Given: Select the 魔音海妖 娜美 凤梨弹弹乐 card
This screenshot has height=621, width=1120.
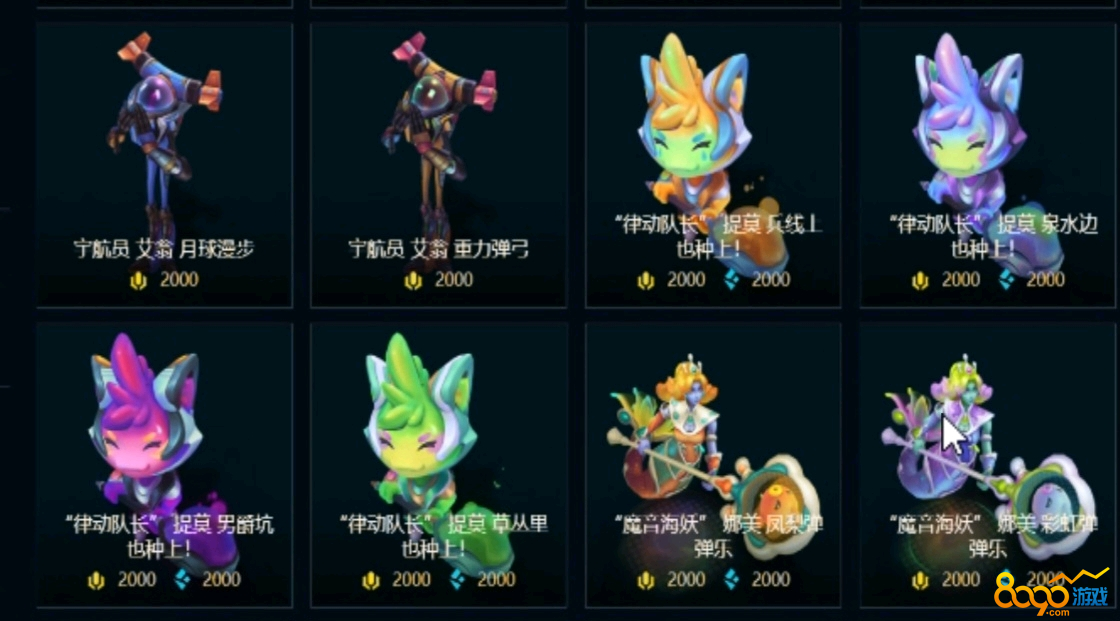Looking at the screenshot, I should [x=713, y=465].
